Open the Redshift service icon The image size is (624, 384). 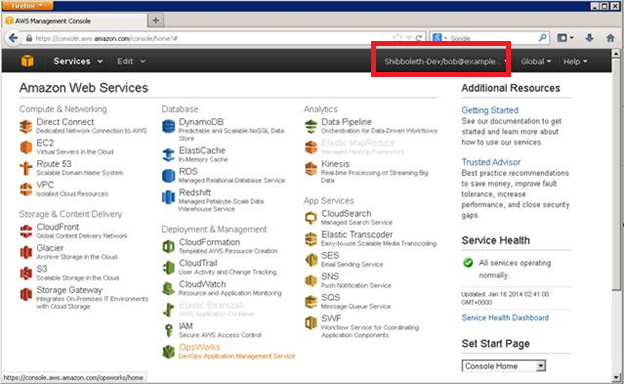[x=168, y=197]
